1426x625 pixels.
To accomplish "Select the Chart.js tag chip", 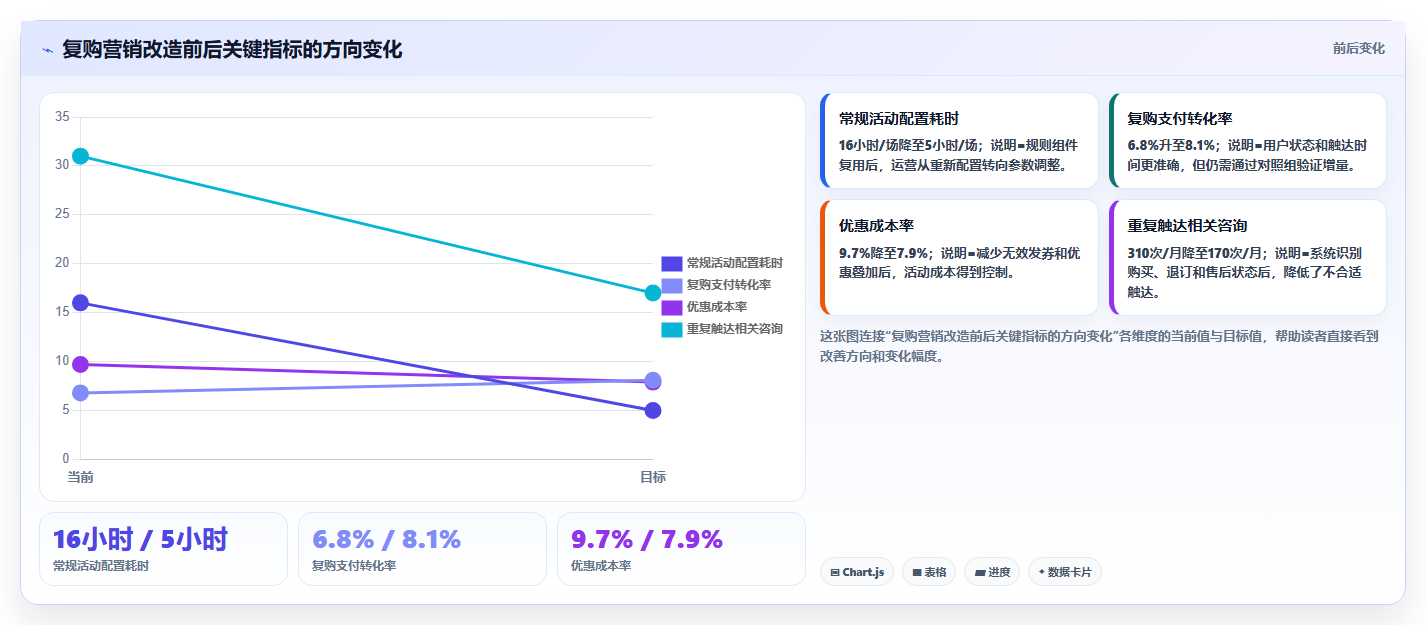I will (857, 572).
